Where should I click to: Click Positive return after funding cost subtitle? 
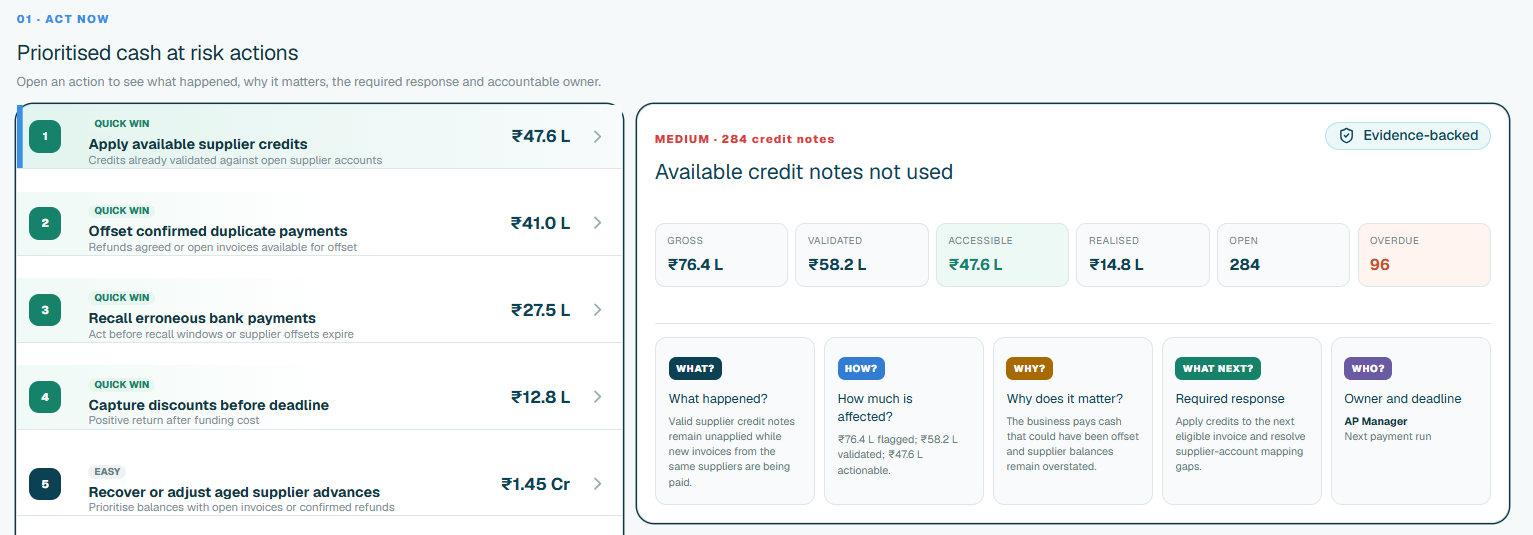click(174, 421)
